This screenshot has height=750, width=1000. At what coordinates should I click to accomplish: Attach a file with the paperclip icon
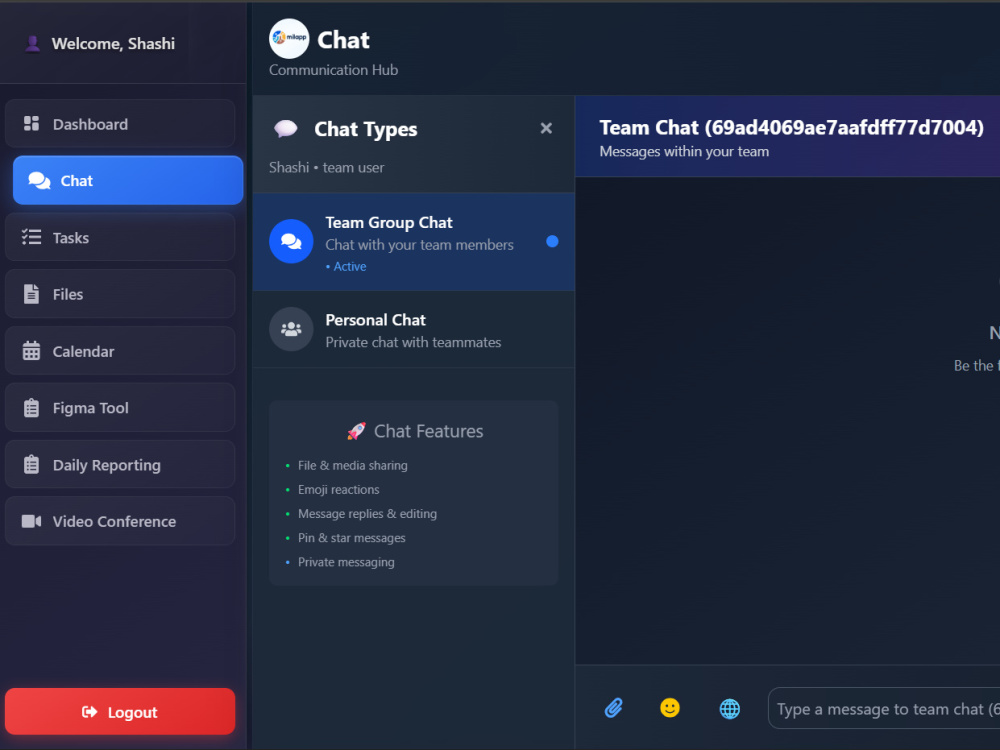coord(614,708)
